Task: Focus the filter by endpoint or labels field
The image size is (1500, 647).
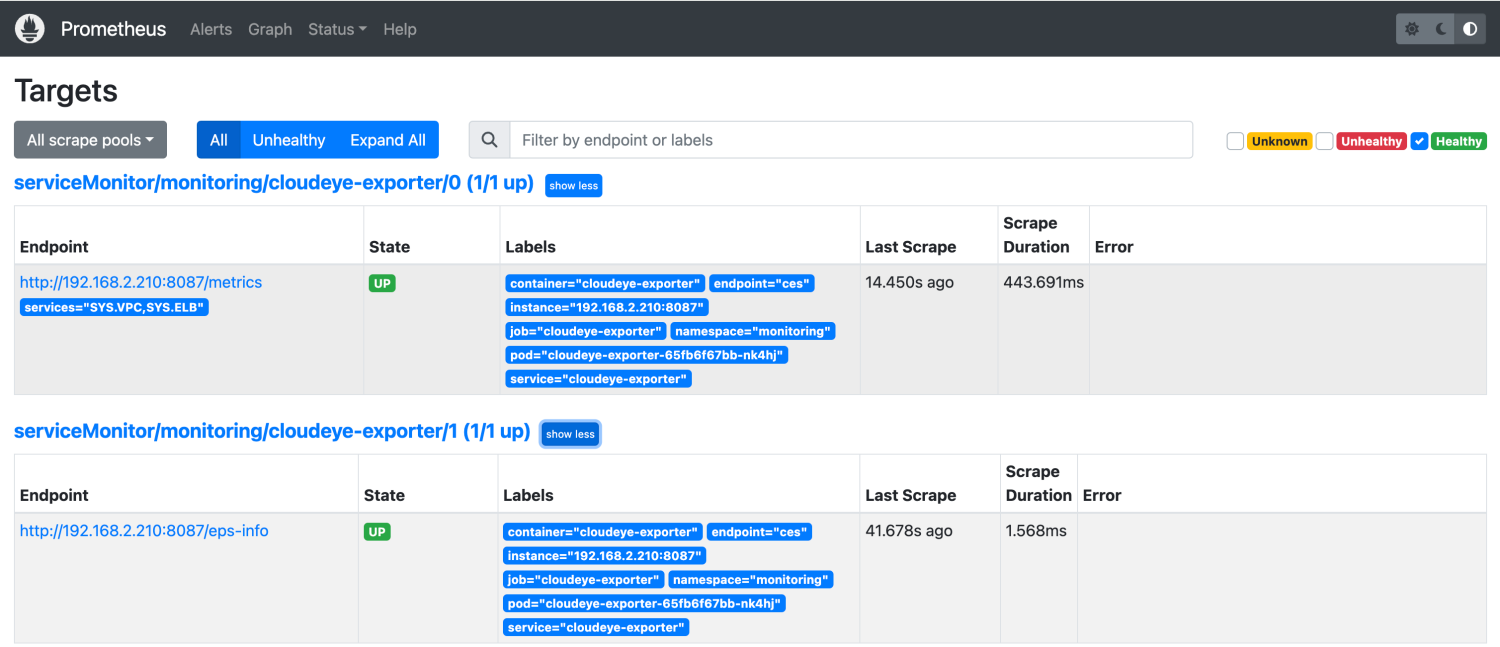Action: (x=850, y=140)
